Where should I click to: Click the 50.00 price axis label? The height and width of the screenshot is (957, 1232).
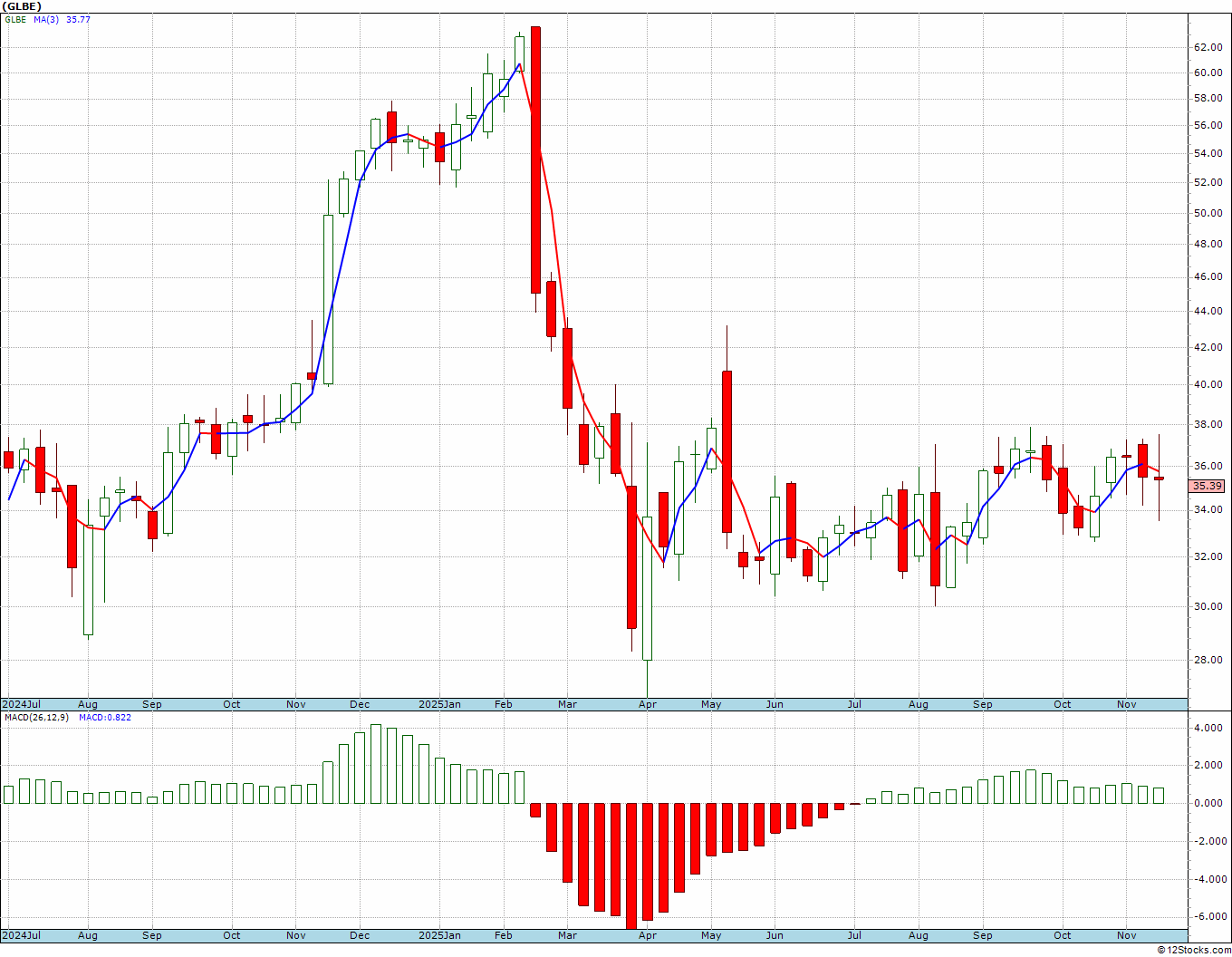1208,214
